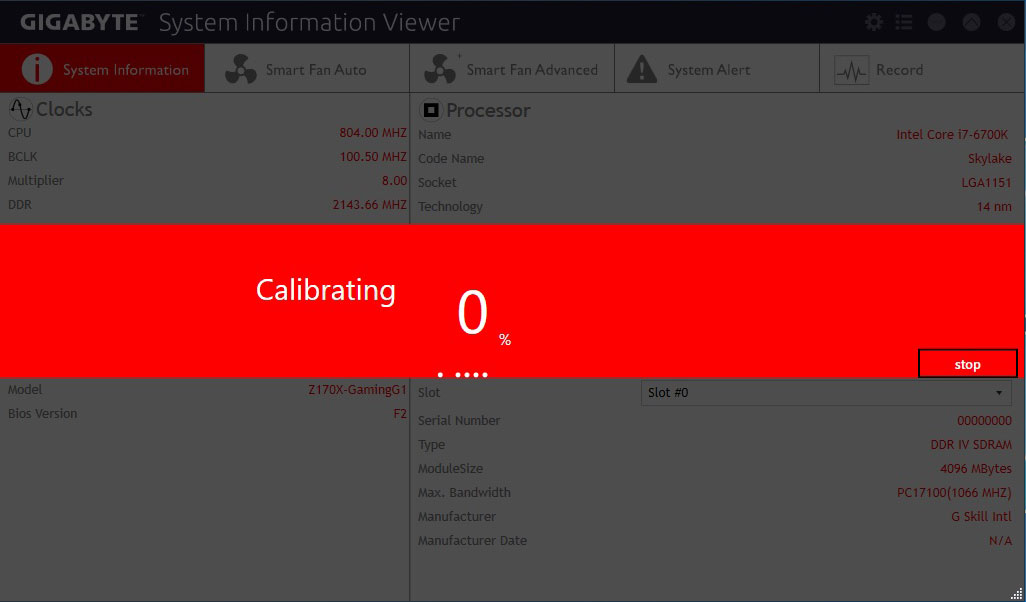Click the Manufacturer value G Skill Intl
The height and width of the screenshot is (602, 1026).
tap(981, 517)
